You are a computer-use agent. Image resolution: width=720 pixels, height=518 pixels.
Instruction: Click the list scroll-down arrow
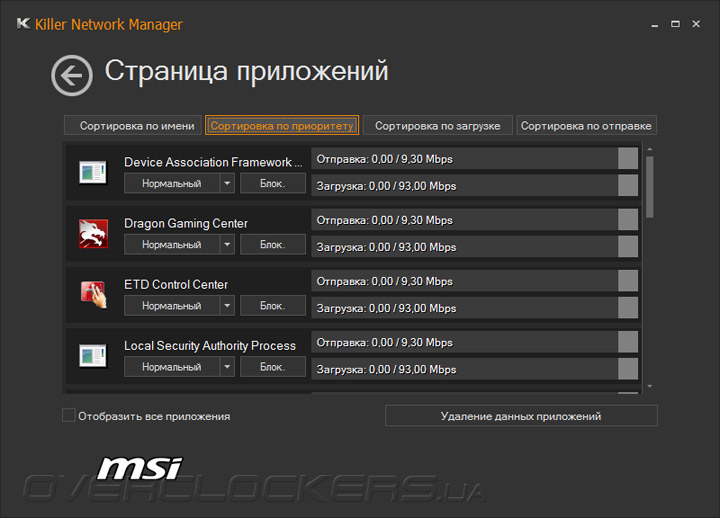[x=649, y=386]
